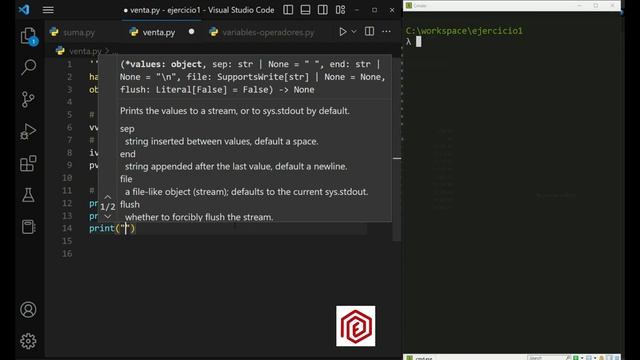Open the notebook icon view in activity bar

(28, 227)
